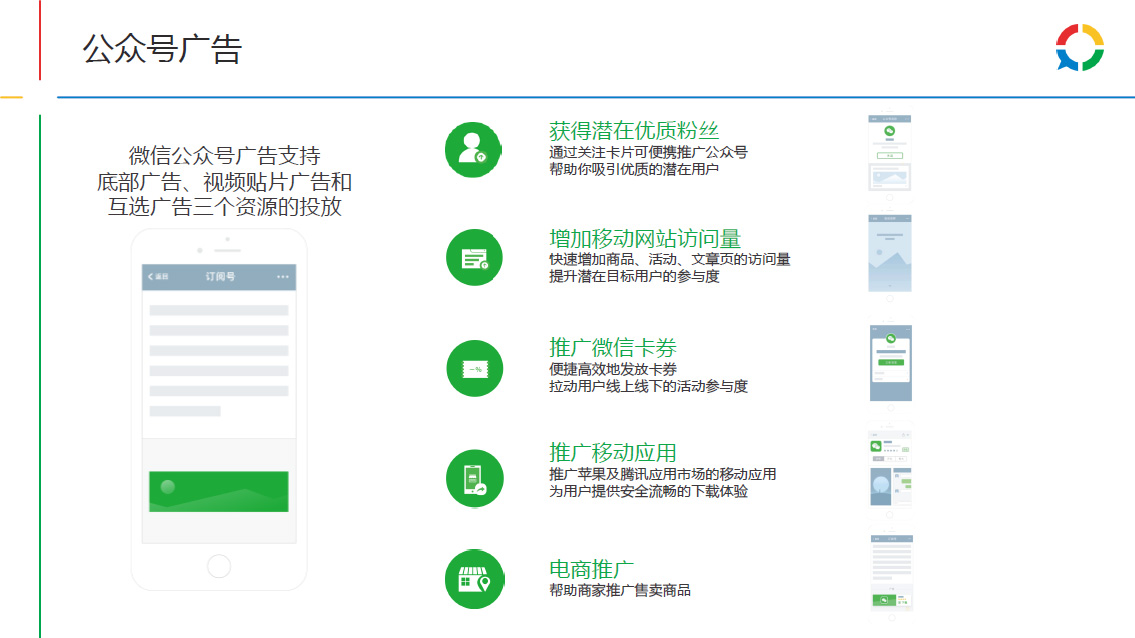
Task: Click the three-dots menu in phone header
Action: tap(282, 277)
